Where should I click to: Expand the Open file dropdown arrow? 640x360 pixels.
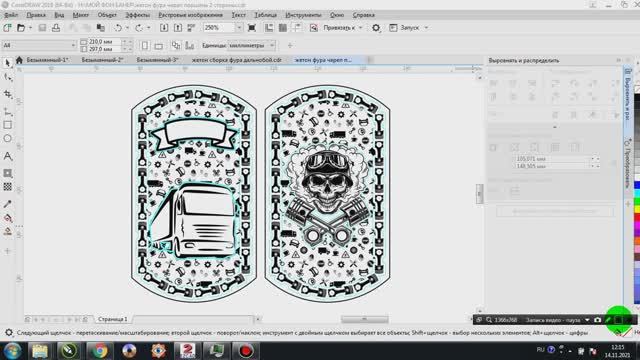pos(30,28)
